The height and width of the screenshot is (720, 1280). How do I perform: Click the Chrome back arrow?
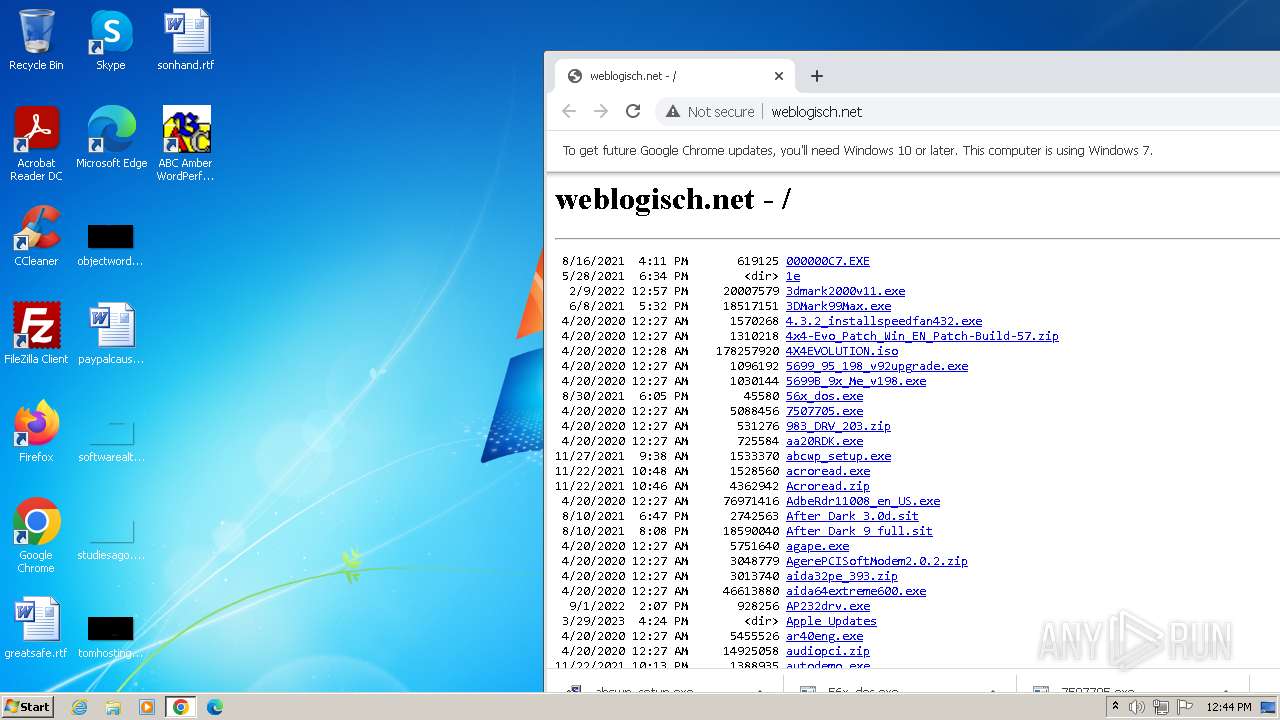point(569,111)
